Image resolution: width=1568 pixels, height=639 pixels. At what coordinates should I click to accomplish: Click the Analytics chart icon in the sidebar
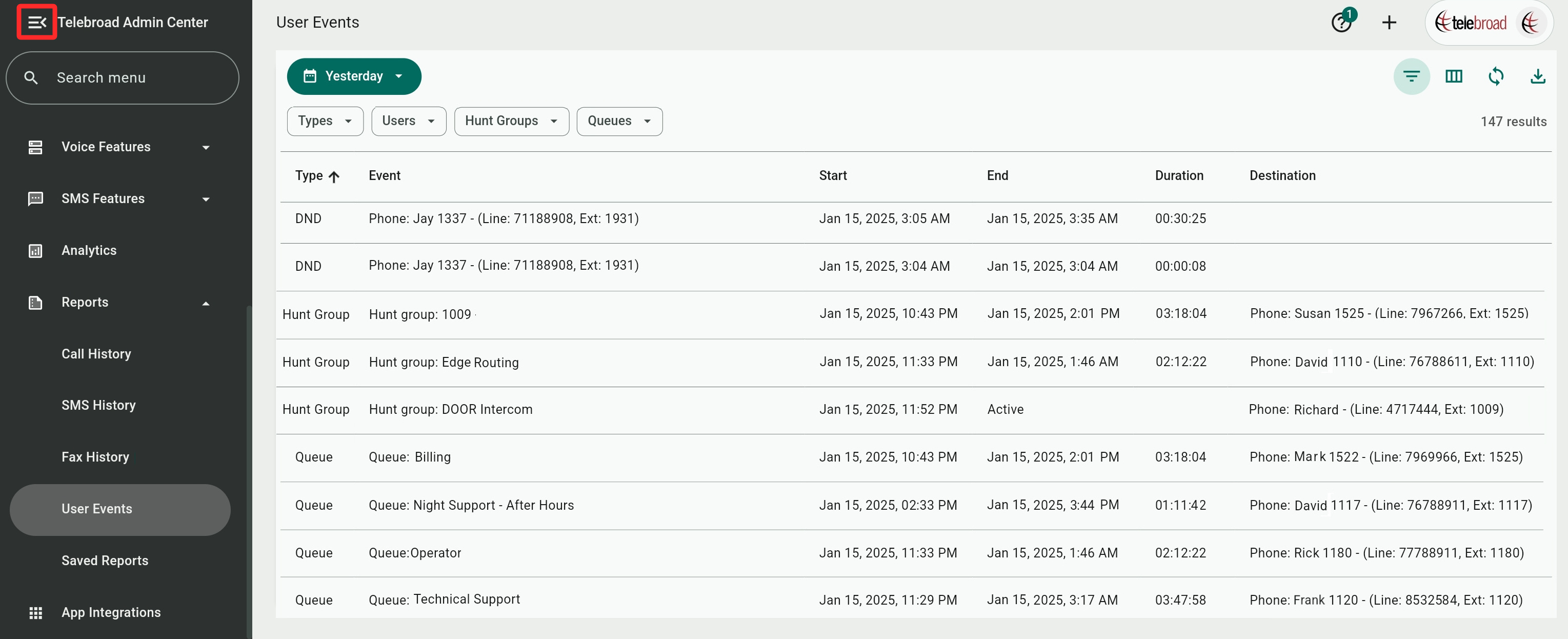click(x=35, y=251)
